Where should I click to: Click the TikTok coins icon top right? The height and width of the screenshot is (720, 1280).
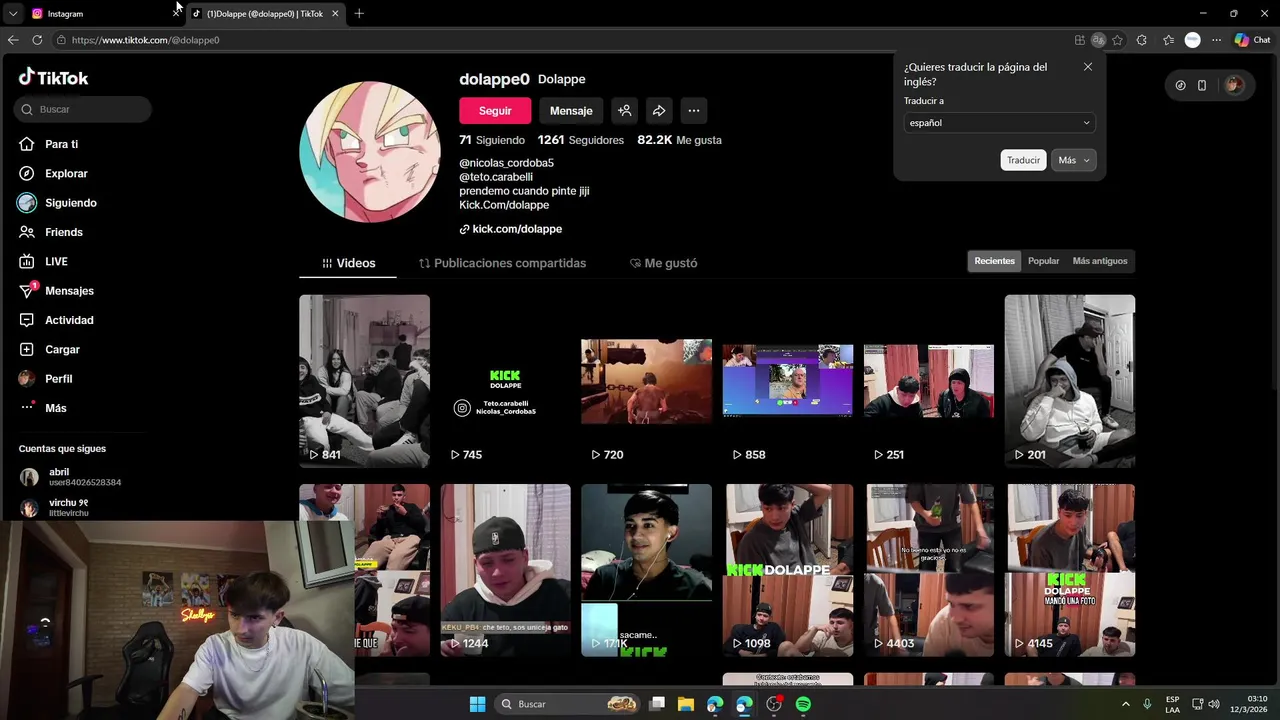1180,85
